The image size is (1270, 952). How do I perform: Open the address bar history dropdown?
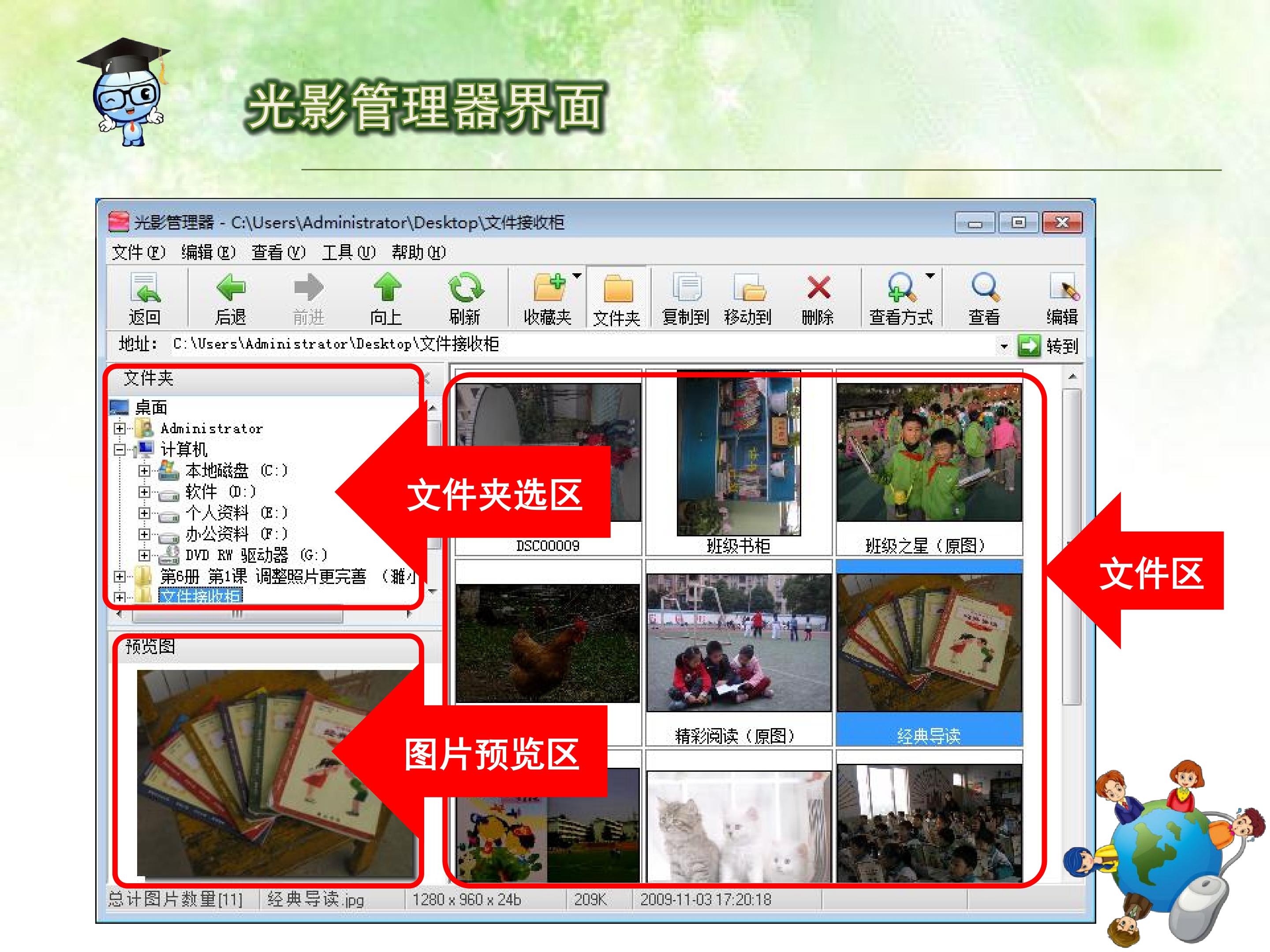tap(1004, 346)
